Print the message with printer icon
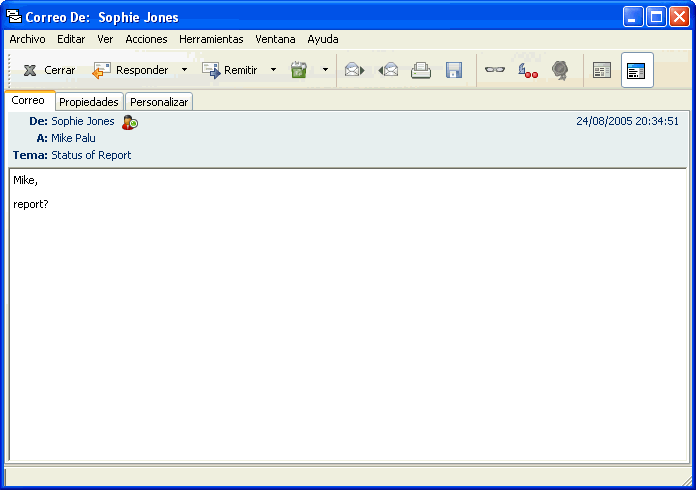 [421, 70]
